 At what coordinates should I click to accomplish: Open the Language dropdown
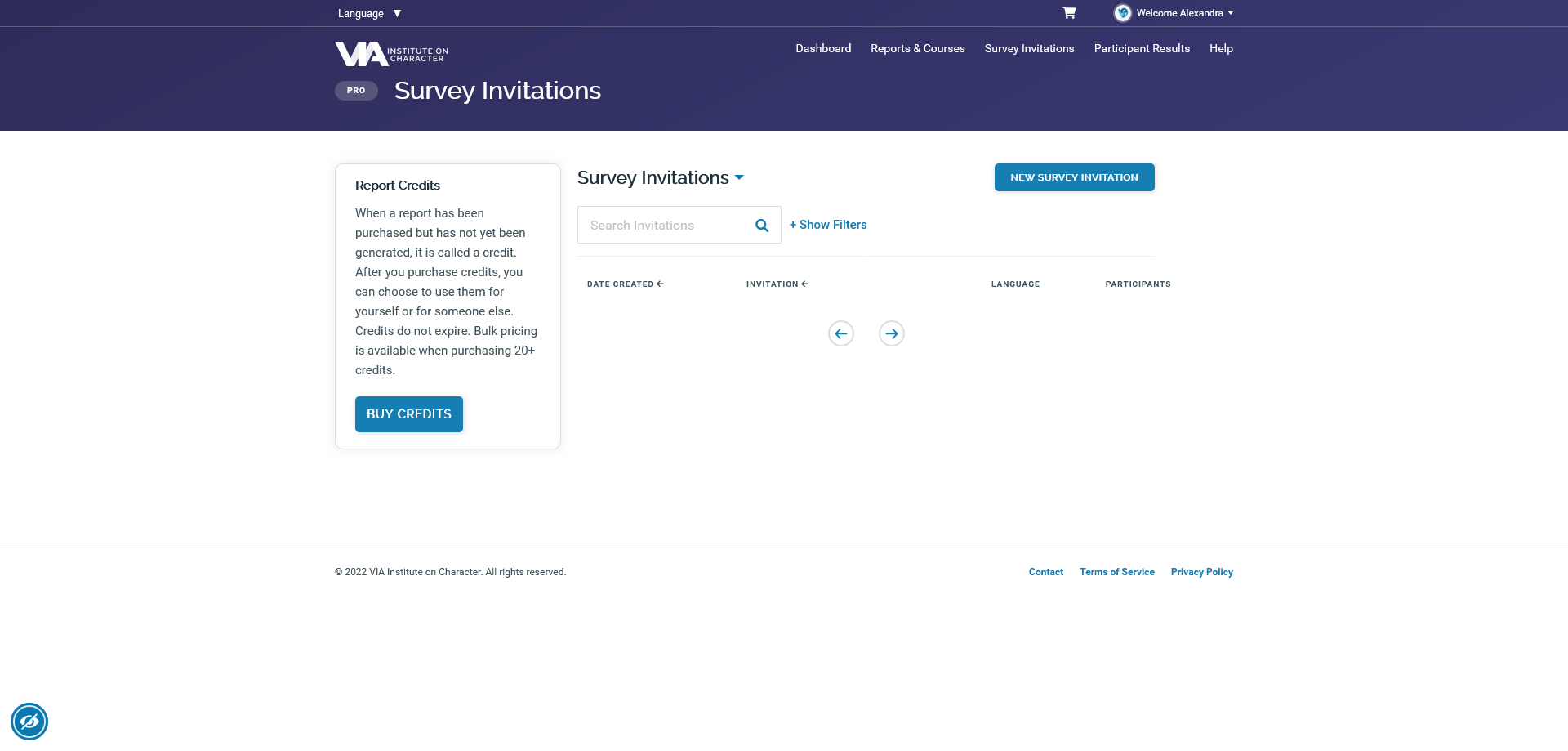tap(370, 13)
